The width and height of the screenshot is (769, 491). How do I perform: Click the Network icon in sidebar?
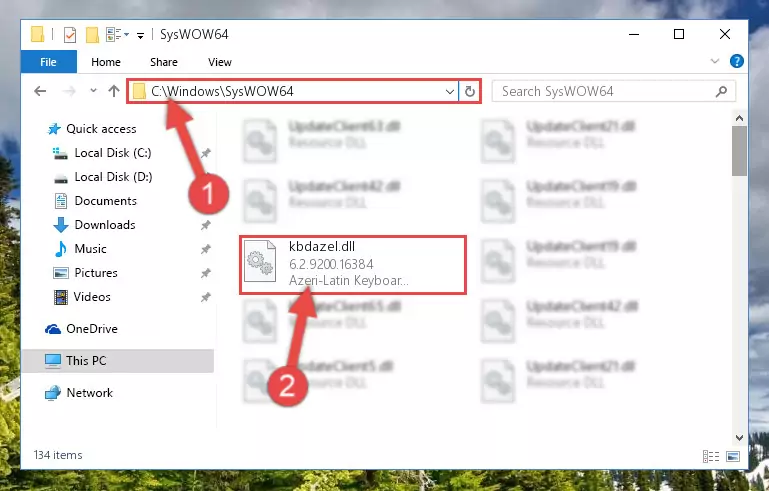(x=53, y=393)
